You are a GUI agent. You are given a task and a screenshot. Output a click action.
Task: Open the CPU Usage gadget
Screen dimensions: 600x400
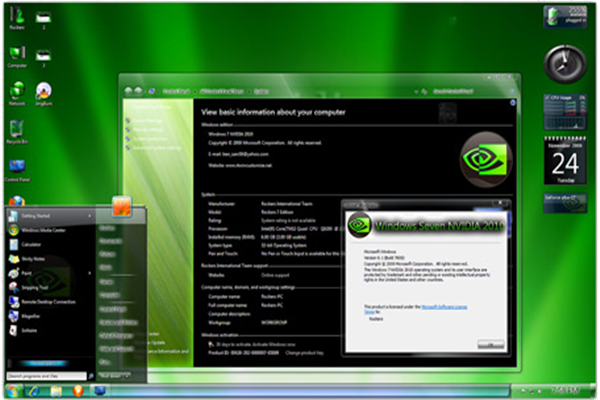565,112
